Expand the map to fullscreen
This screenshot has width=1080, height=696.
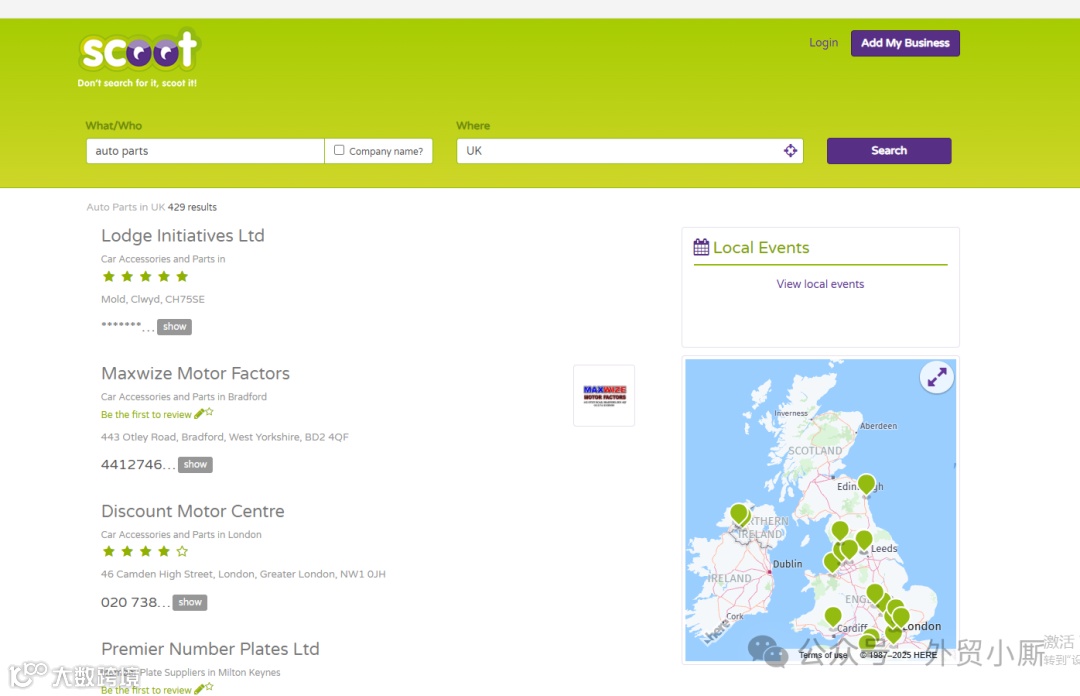point(937,377)
